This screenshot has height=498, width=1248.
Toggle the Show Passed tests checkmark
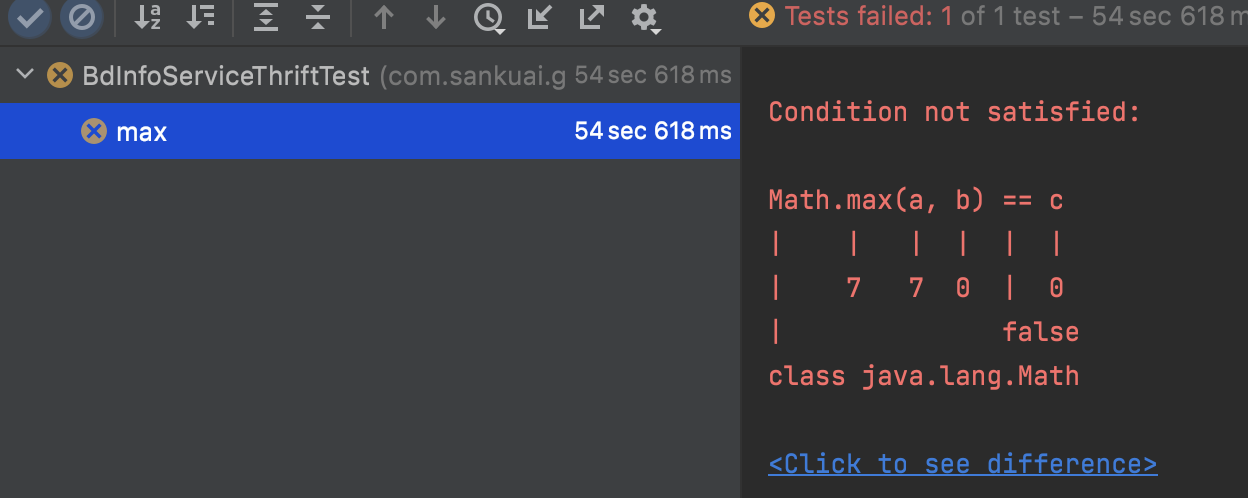30,17
